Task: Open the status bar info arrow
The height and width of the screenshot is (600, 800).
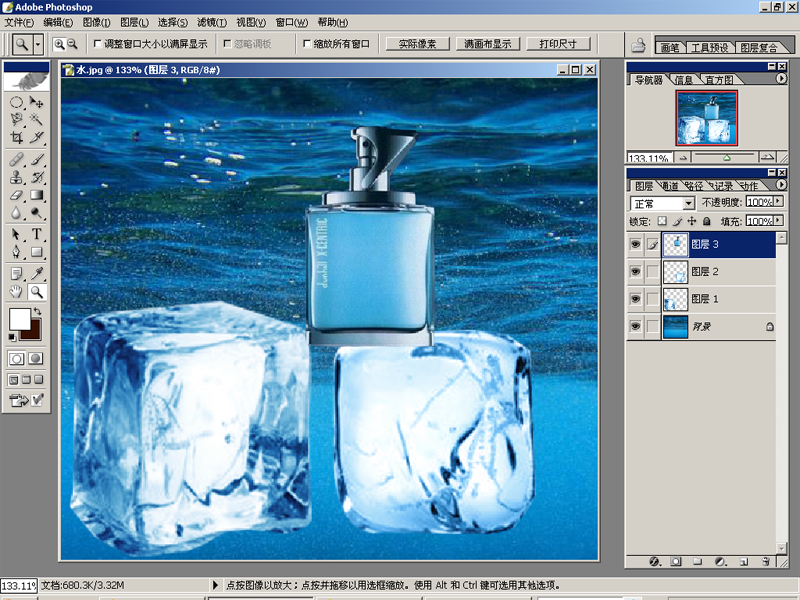Action: (x=215, y=585)
